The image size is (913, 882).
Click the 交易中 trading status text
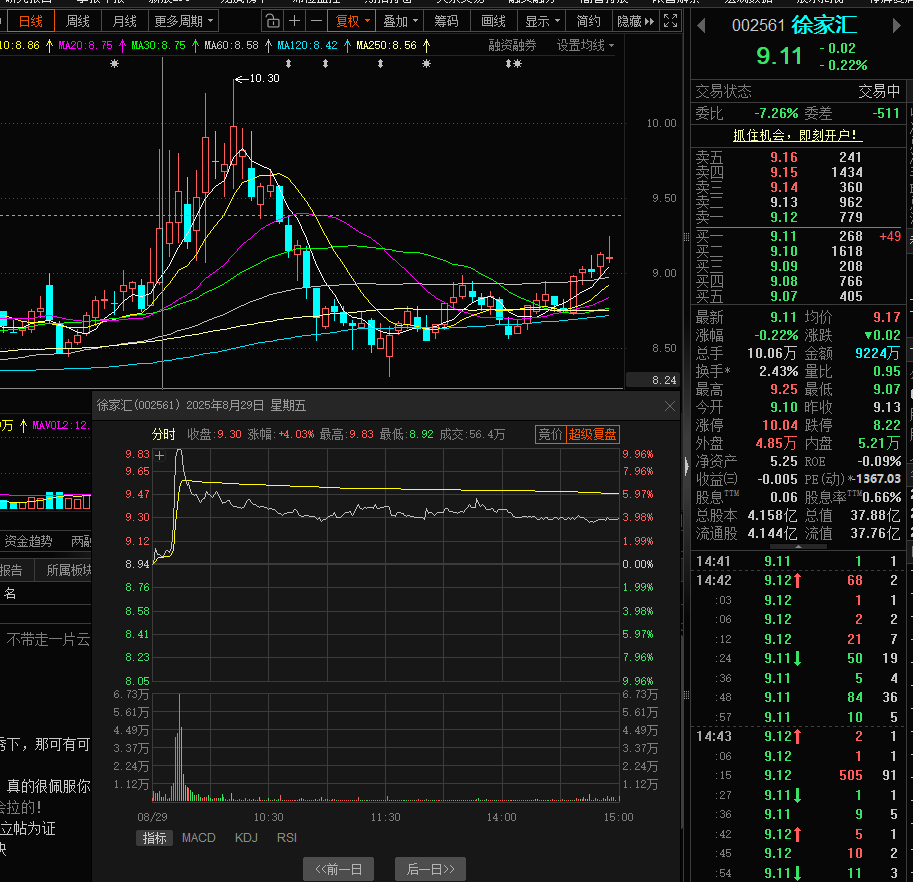(x=879, y=91)
